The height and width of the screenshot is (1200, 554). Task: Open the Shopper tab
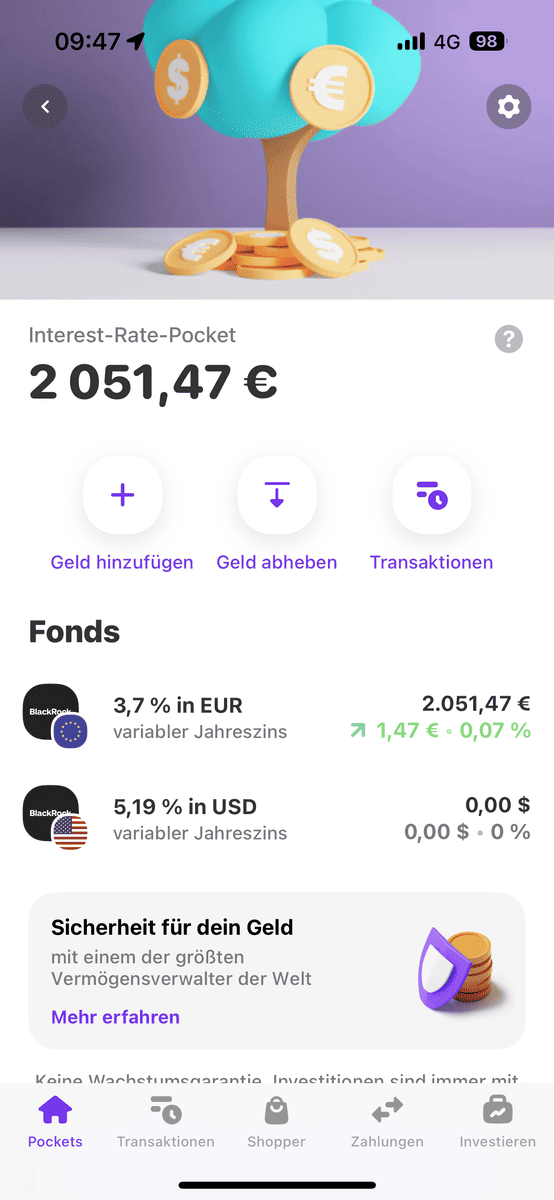pyautogui.click(x=277, y=1121)
